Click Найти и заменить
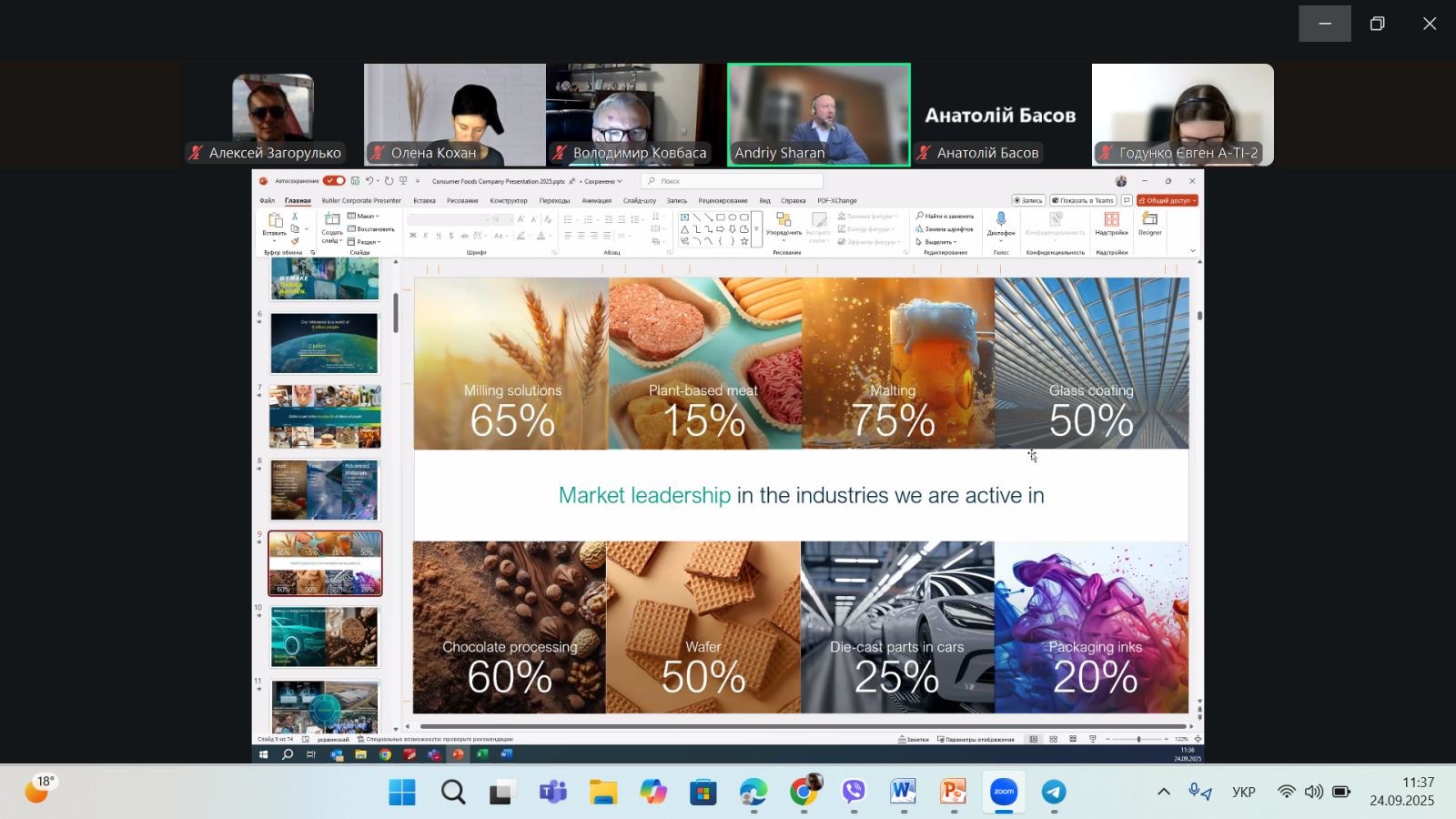 tap(945, 216)
